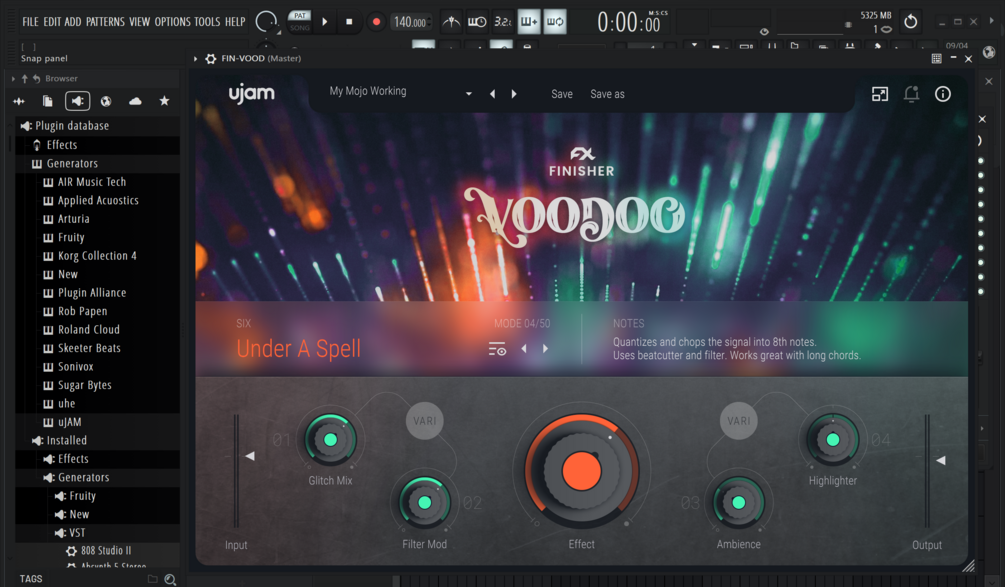Toggle the left VARI button
This screenshot has height=587, width=1005.
click(424, 421)
